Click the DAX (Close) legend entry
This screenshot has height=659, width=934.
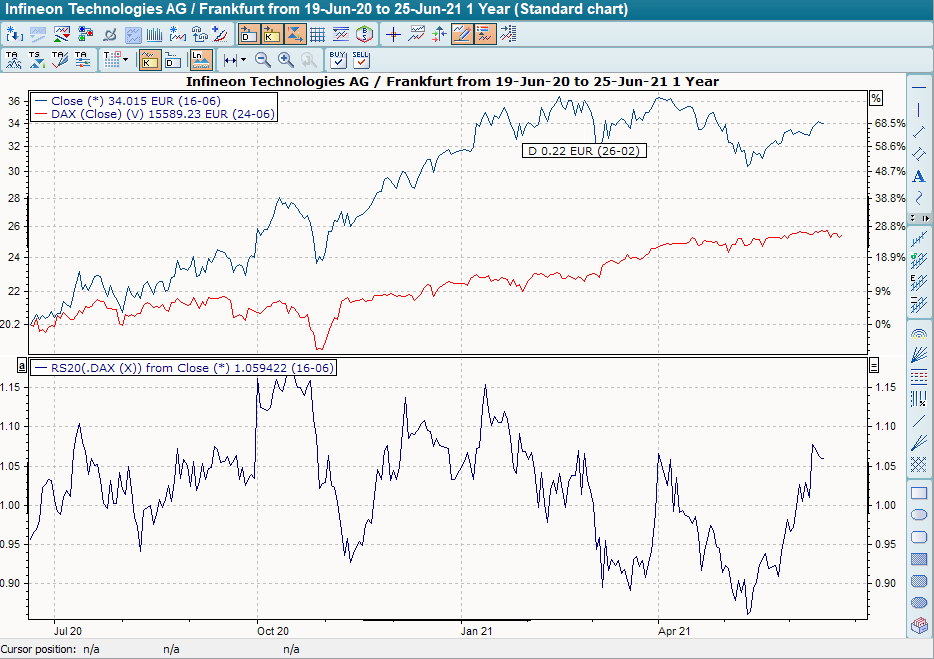pyautogui.click(x=154, y=114)
